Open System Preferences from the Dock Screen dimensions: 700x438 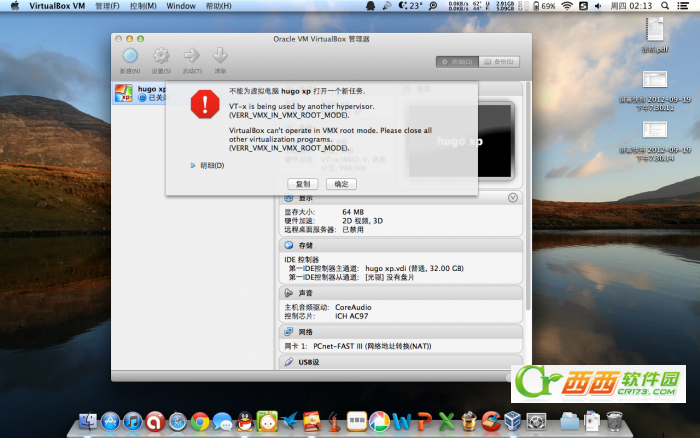[x=536, y=421]
